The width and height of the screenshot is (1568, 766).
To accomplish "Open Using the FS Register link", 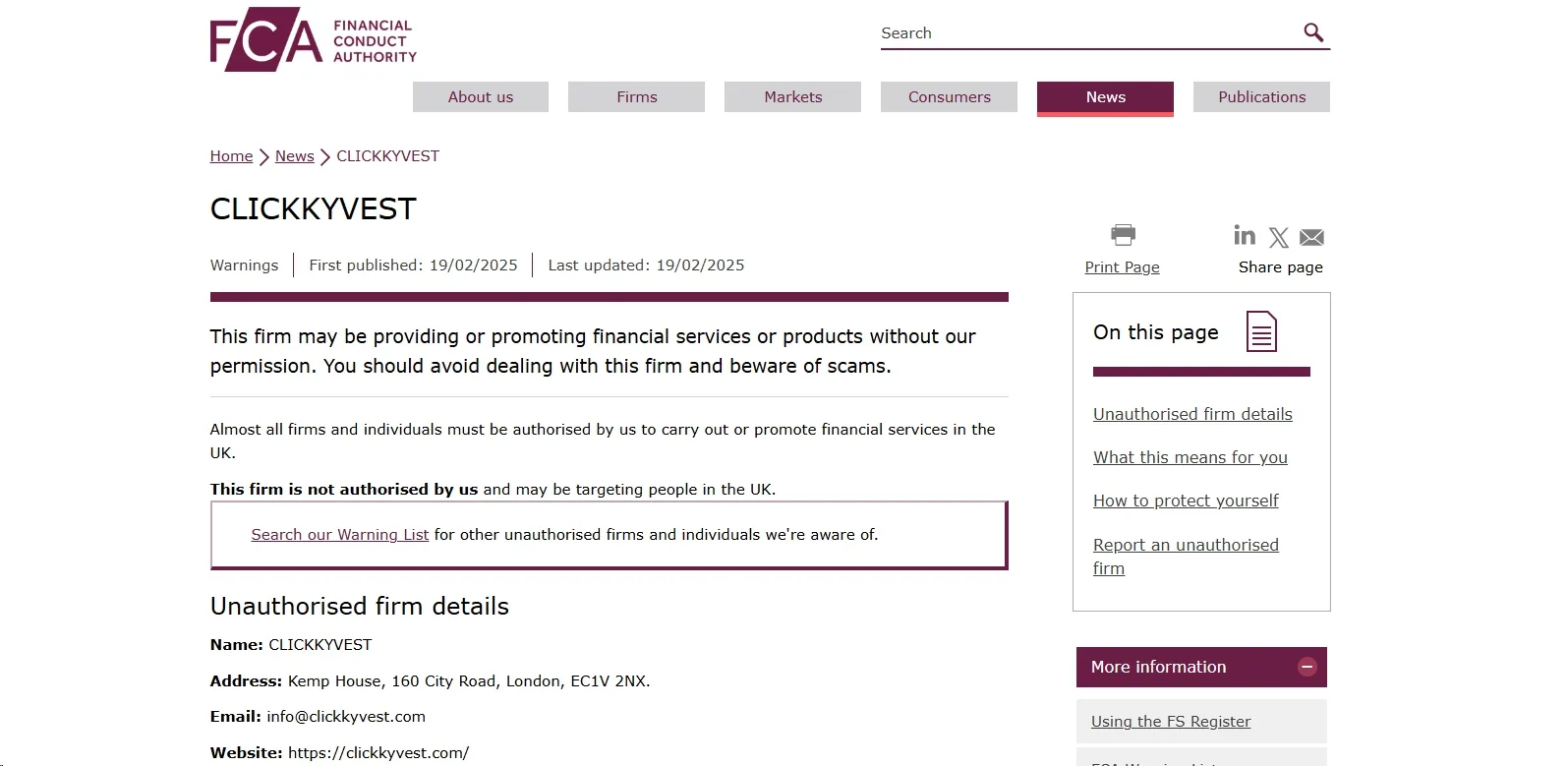I will coord(1171,722).
